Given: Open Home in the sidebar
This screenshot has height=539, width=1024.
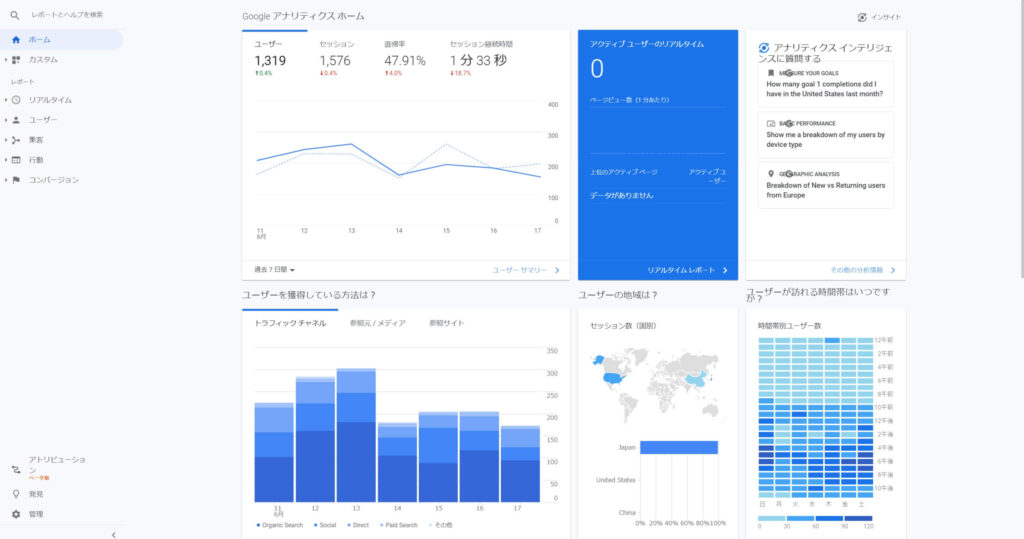Looking at the screenshot, I should [61, 40].
